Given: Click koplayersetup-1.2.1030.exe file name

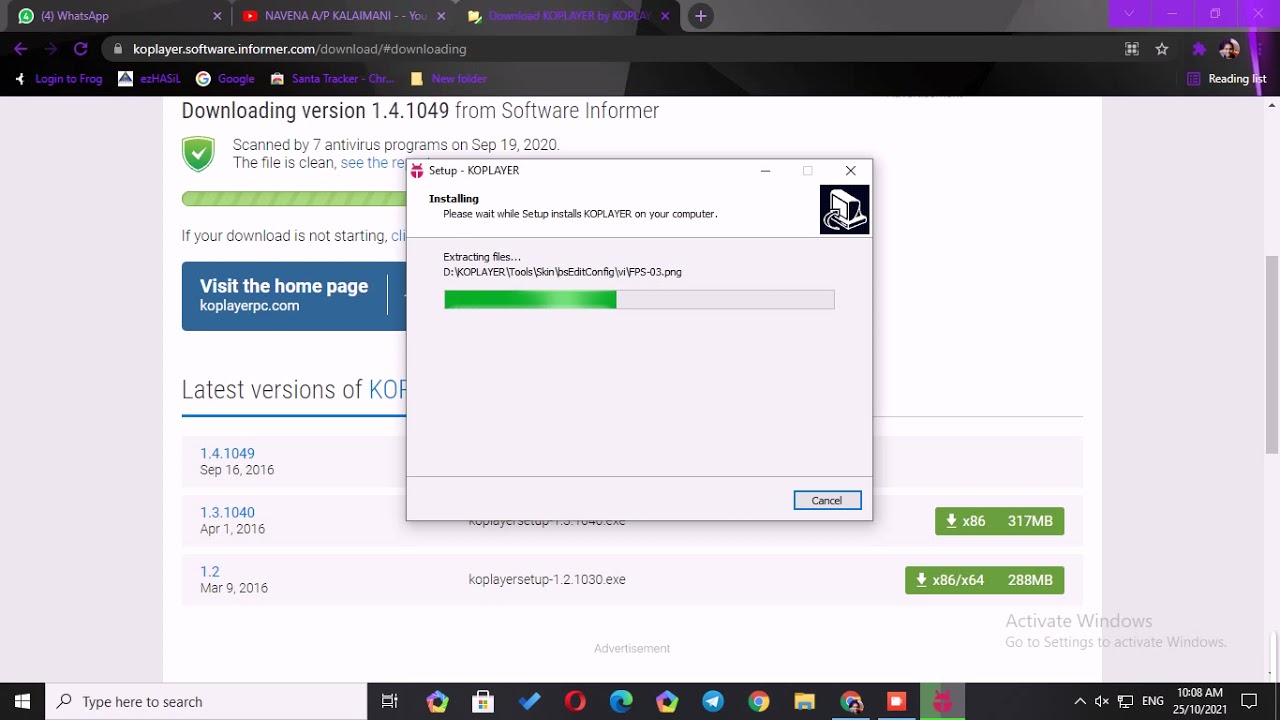Looking at the screenshot, I should [x=547, y=579].
